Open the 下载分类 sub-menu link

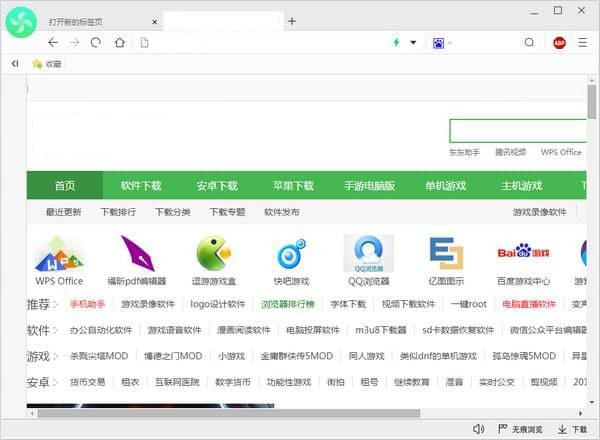[173, 212]
